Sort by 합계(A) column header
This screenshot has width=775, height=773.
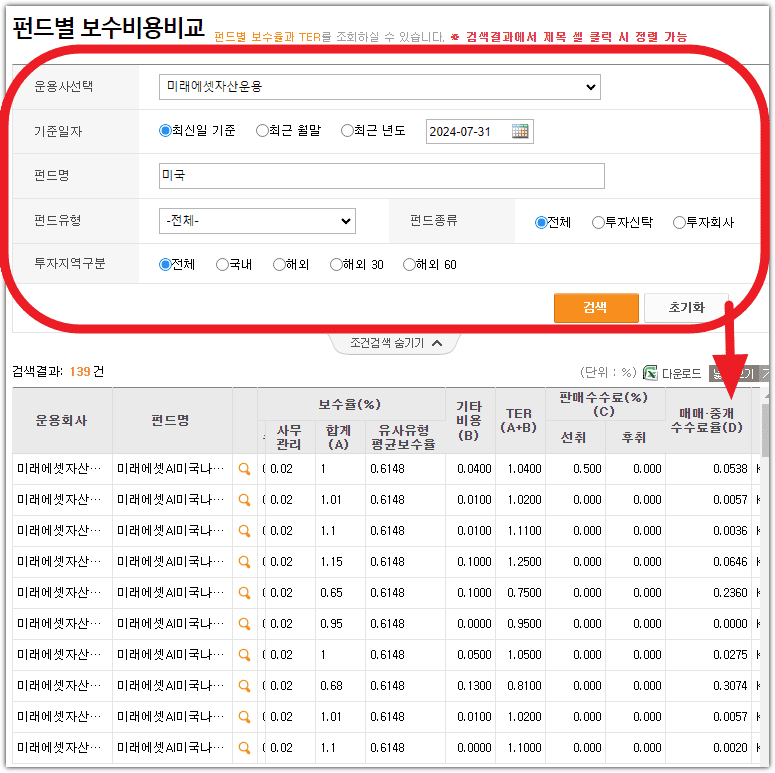(x=339, y=437)
